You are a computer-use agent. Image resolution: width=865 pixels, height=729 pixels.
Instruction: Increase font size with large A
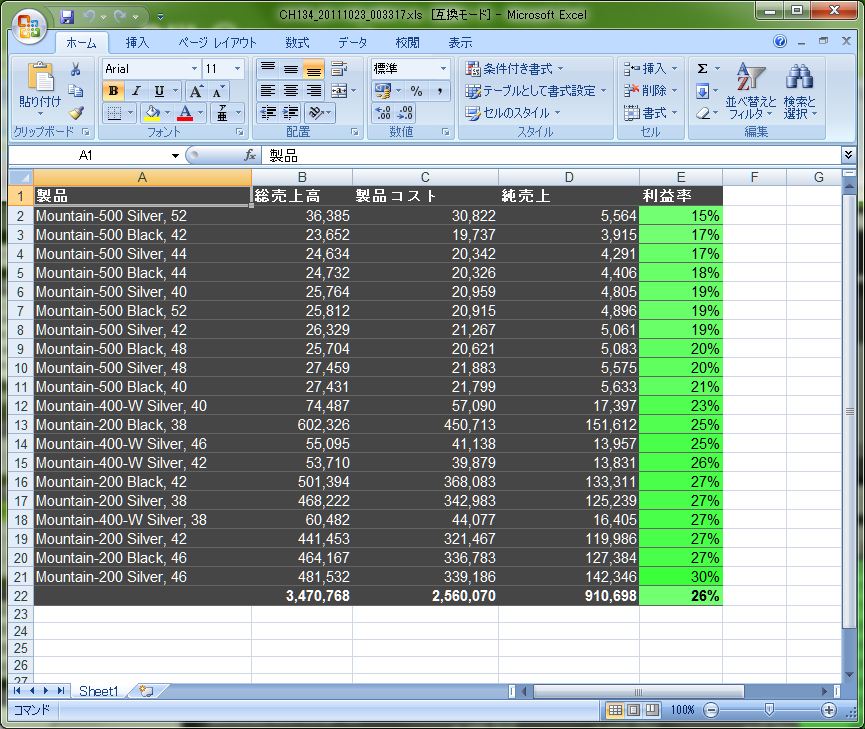coord(196,91)
